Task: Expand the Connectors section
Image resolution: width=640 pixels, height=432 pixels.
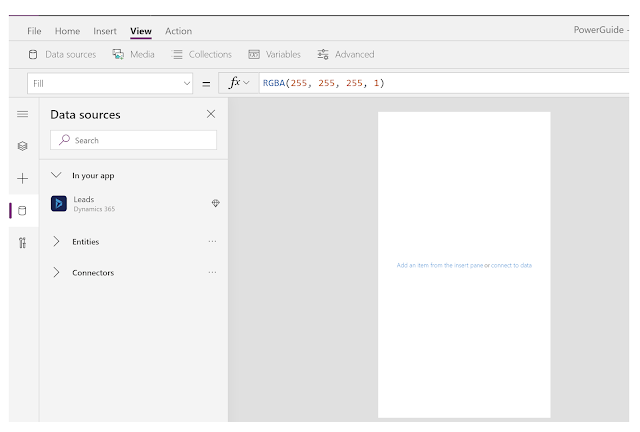Action: 56,272
